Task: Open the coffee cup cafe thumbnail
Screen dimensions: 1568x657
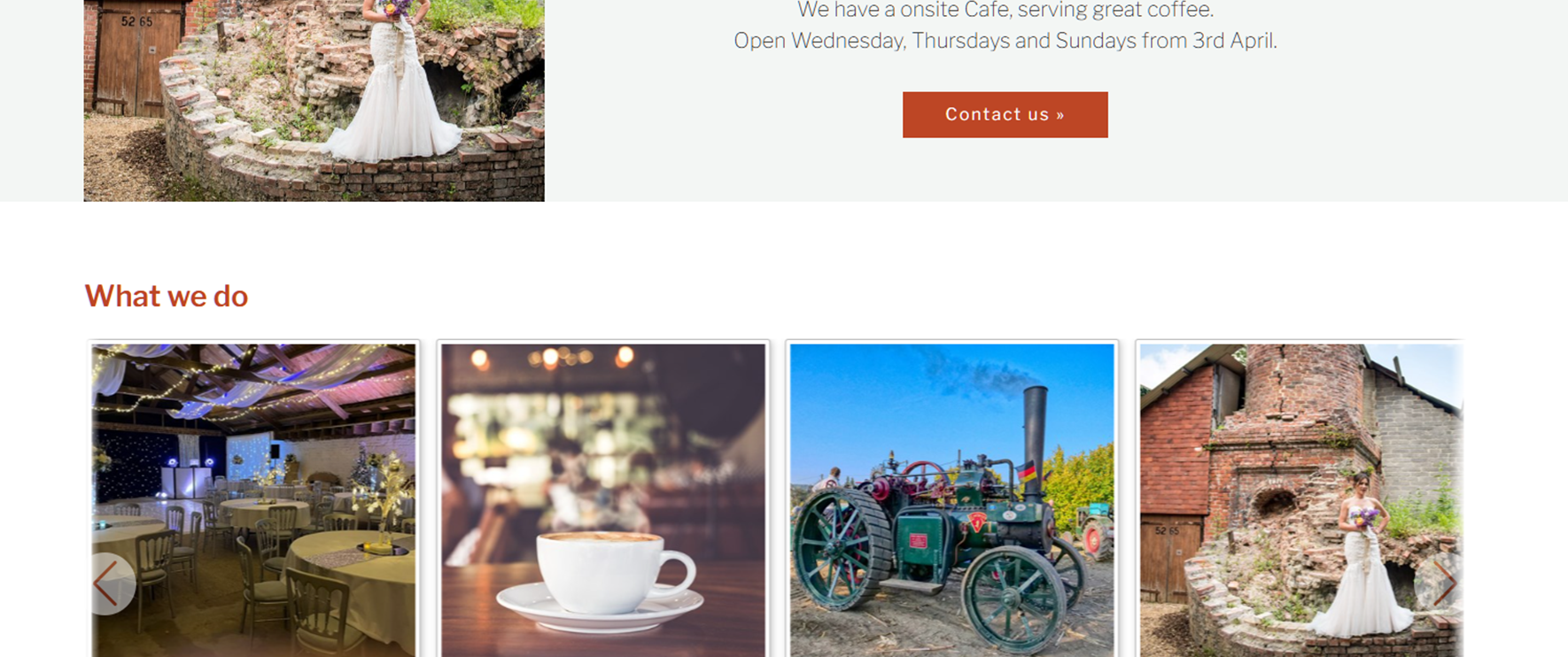Action: tap(603, 500)
